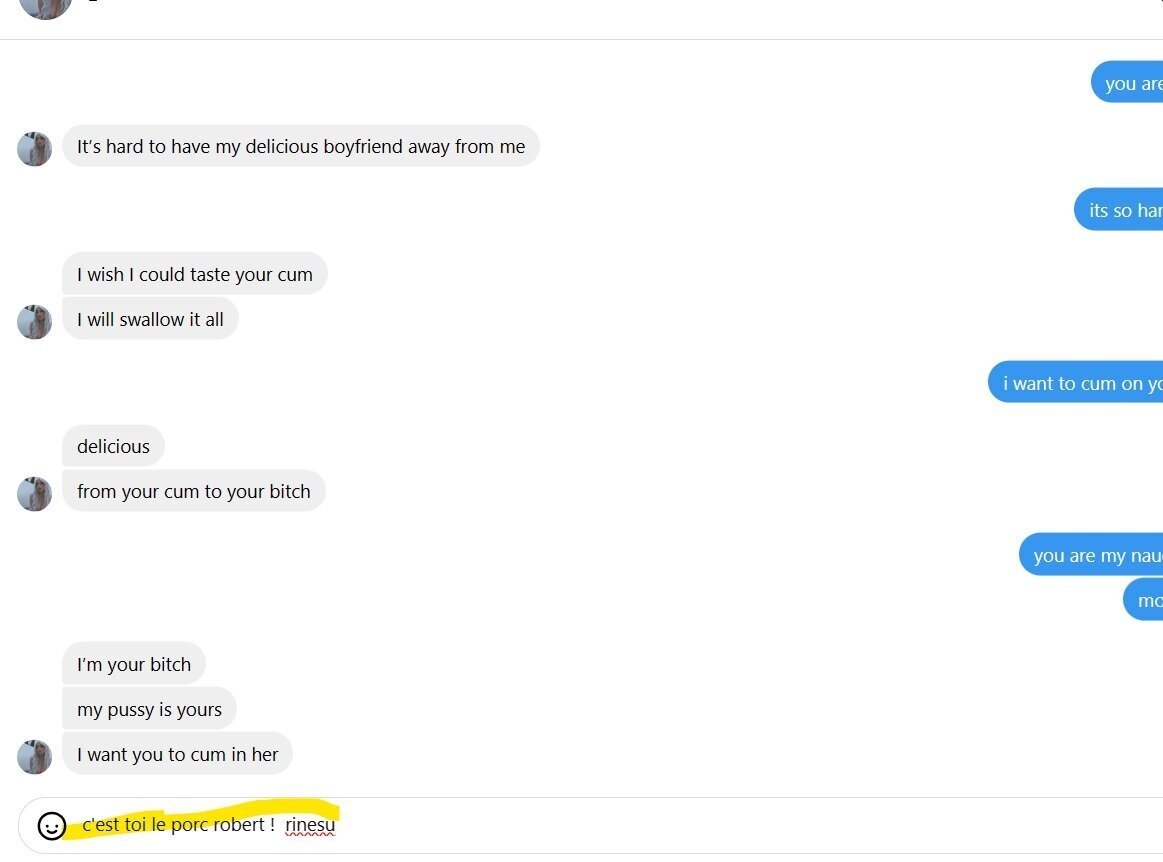This screenshot has width=1163, height=862.
Task: Click the message input containing "c'est toi le porc robert"
Action: coord(600,825)
